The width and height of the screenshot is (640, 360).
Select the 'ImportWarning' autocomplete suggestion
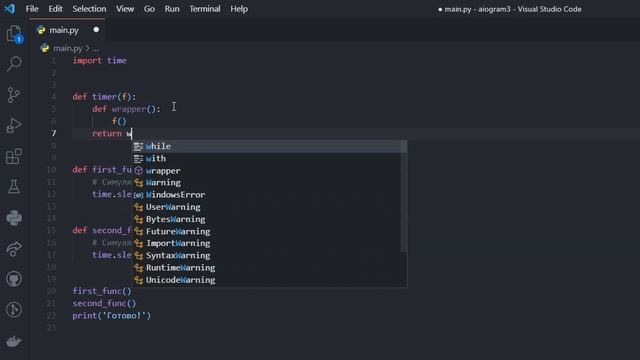coord(267,243)
